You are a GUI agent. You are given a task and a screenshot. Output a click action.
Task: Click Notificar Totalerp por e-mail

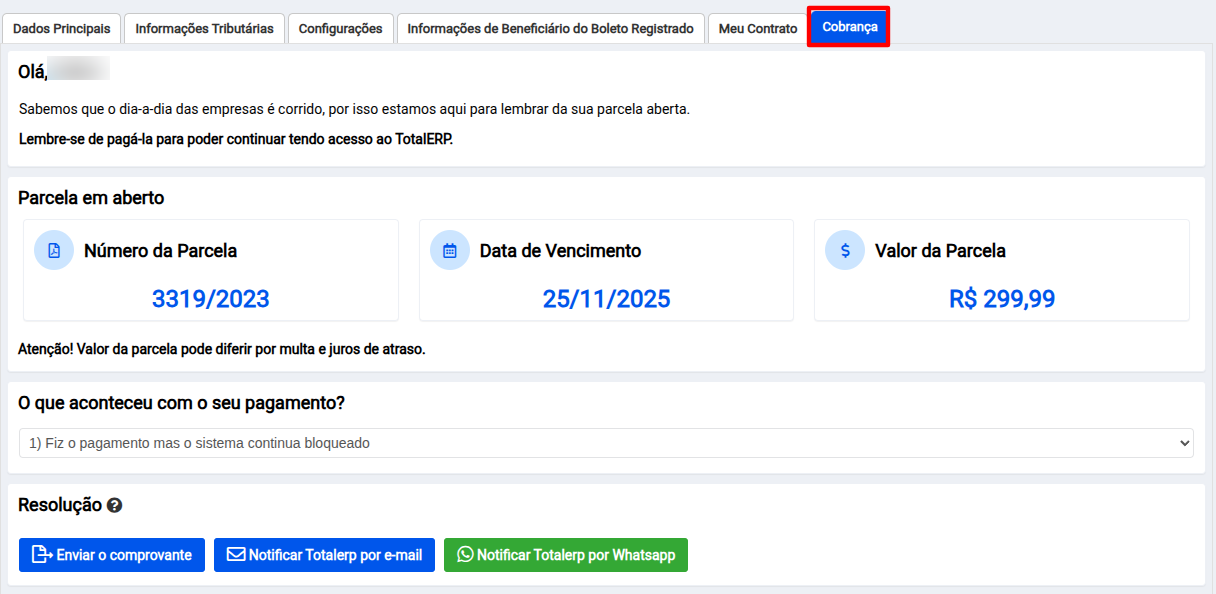tap(324, 555)
